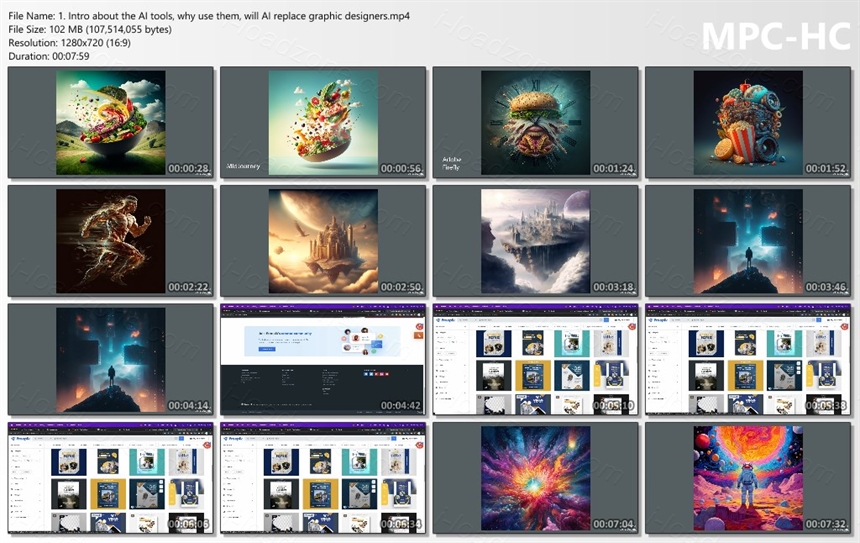
Task: Open the golden floating castle thumbnail at 00:02:50
Action: click(x=323, y=241)
